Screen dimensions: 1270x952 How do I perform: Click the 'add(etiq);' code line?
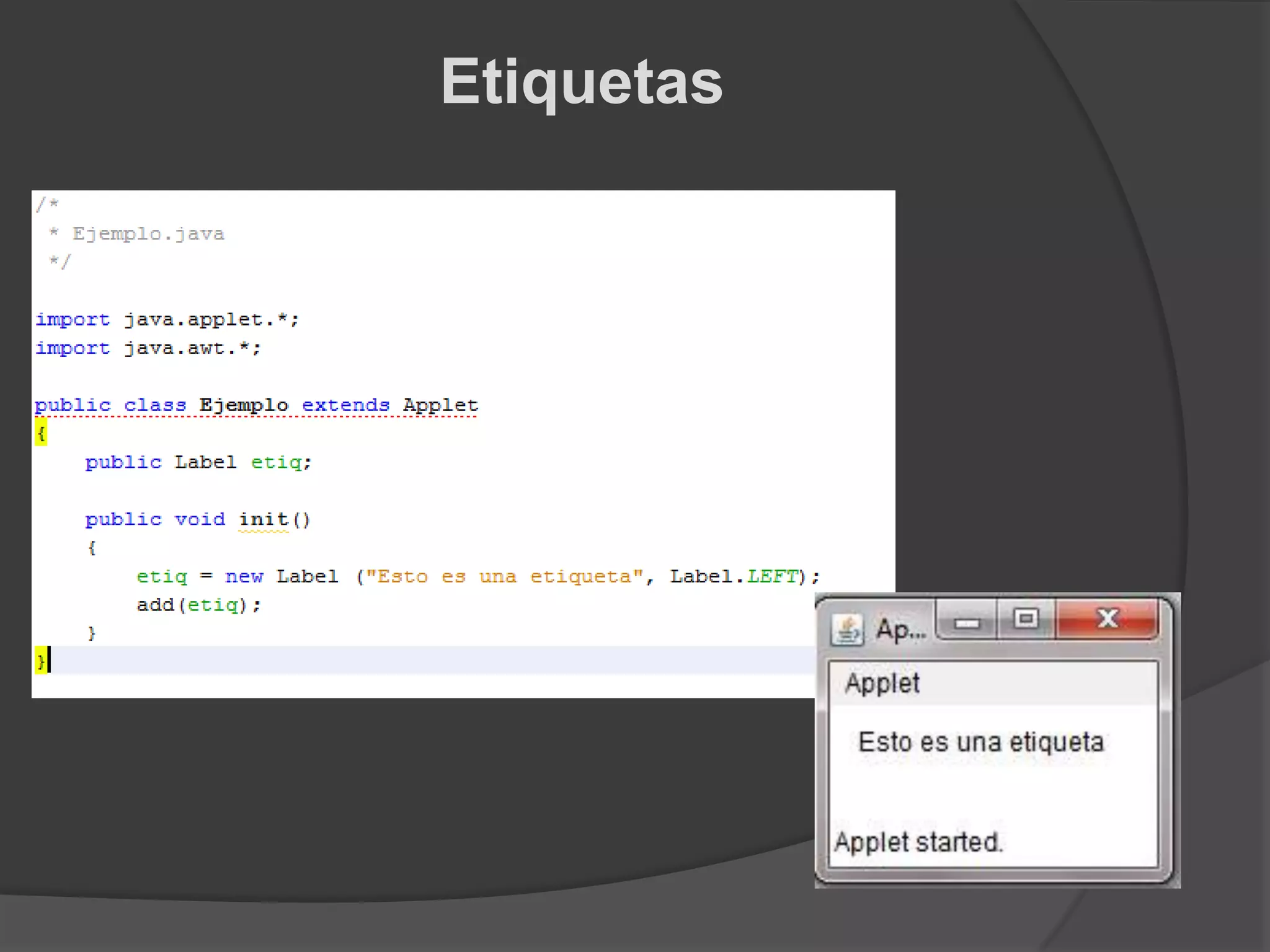pyautogui.click(x=199, y=605)
